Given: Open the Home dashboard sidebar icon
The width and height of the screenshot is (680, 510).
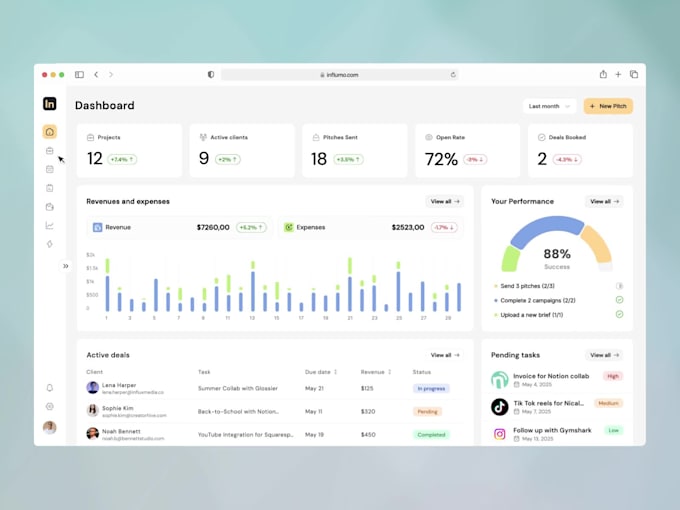Looking at the screenshot, I should click(49, 131).
